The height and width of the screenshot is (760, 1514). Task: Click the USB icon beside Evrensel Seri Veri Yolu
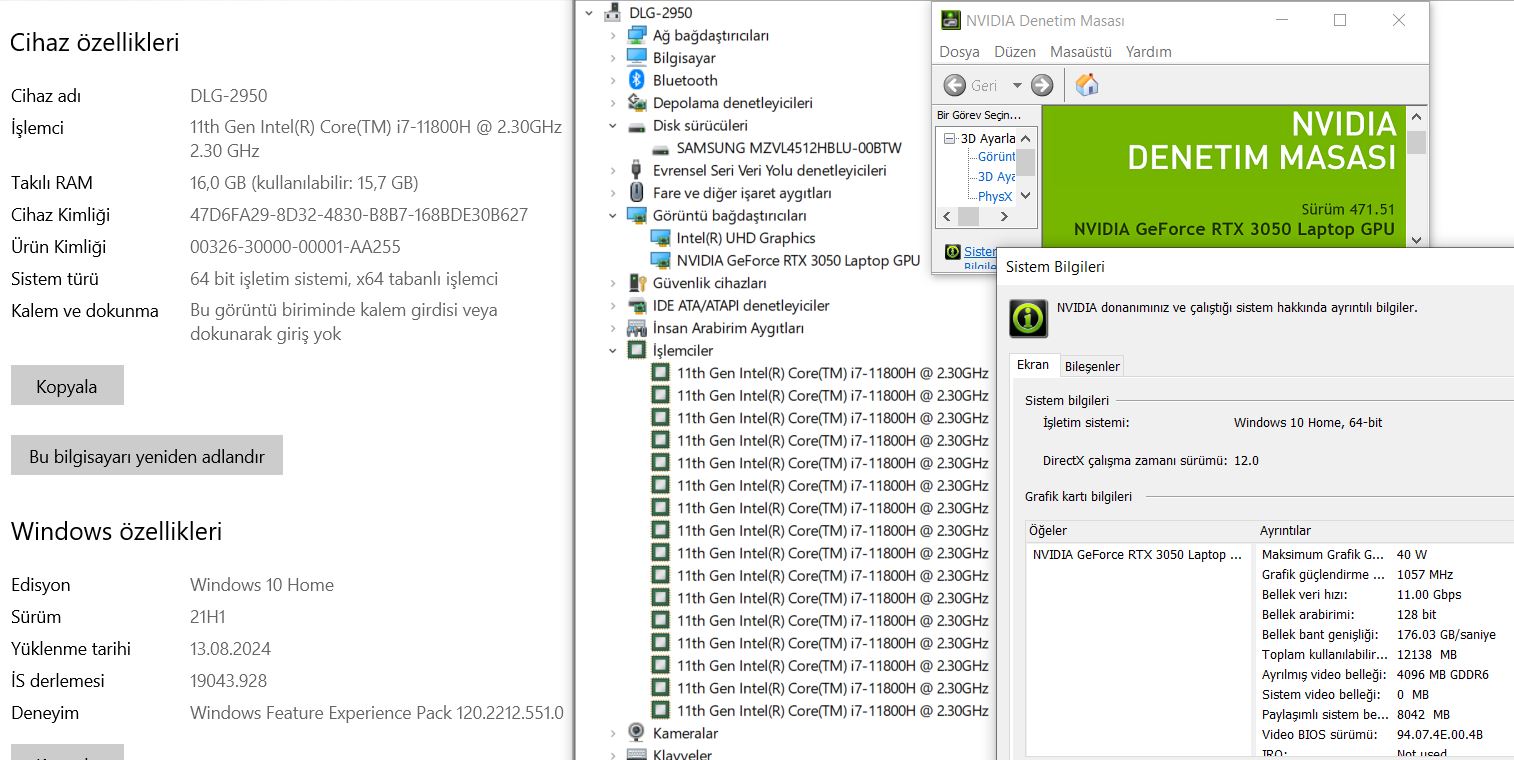coord(634,171)
